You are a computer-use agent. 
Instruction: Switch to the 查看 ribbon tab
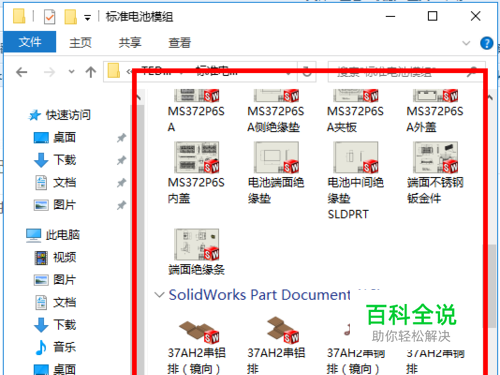180,43
